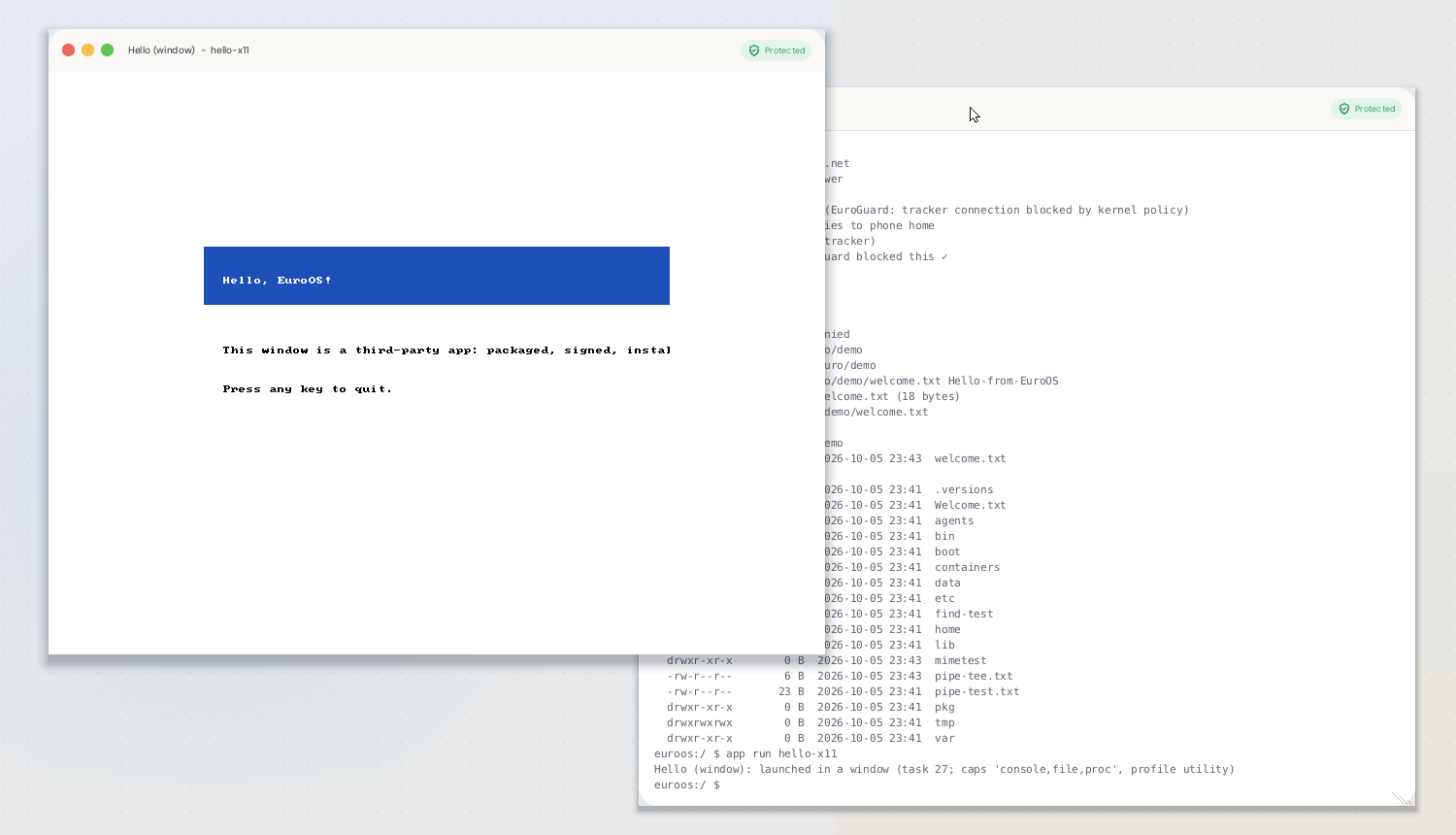Select the 'var' entry in the listing
Image resolution: width=1456 pixels, height=835 pixels.
(944, 738)
